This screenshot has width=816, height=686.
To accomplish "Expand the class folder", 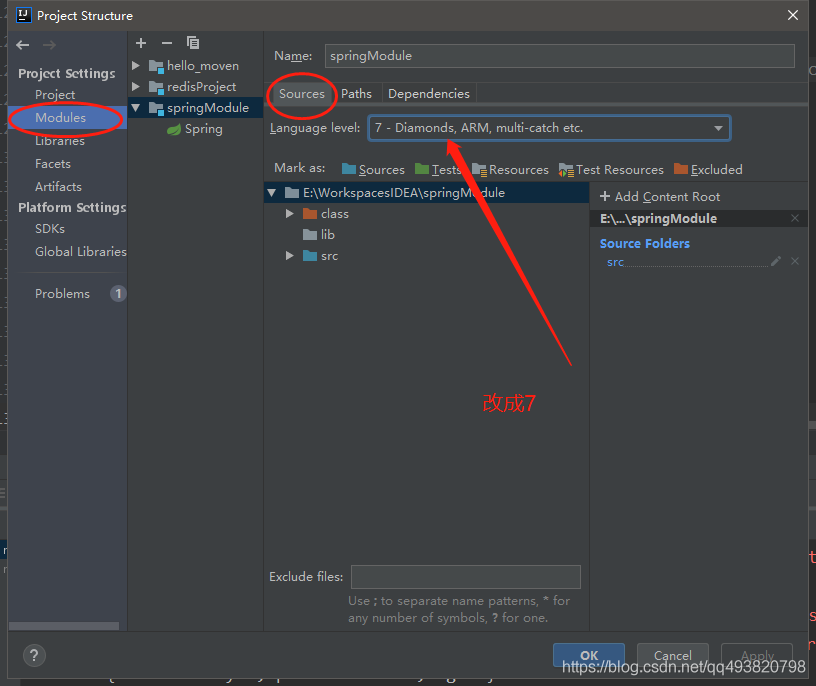I will coord(290,214).
